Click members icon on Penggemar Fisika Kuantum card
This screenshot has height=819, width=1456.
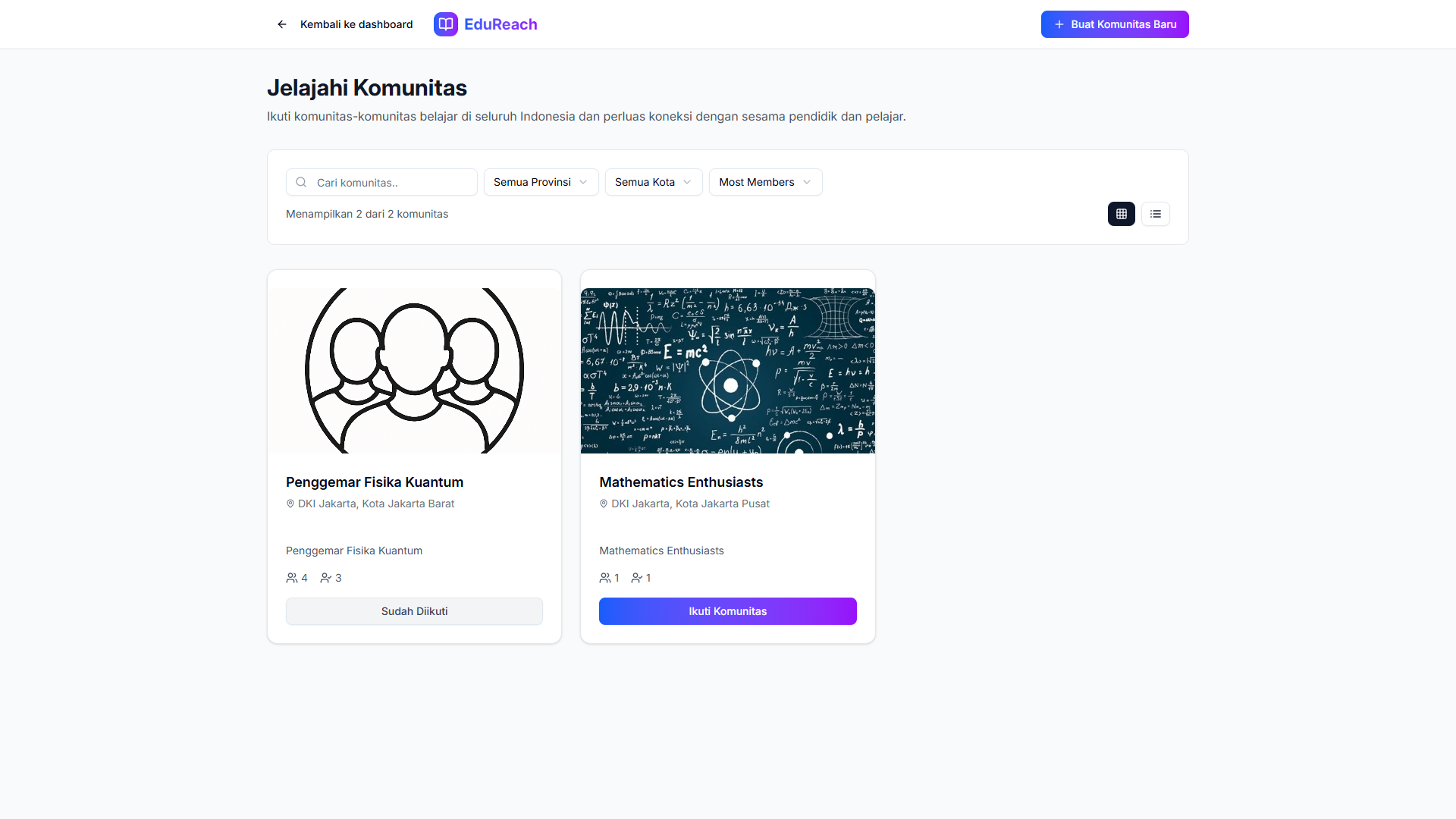coord(292,579)
